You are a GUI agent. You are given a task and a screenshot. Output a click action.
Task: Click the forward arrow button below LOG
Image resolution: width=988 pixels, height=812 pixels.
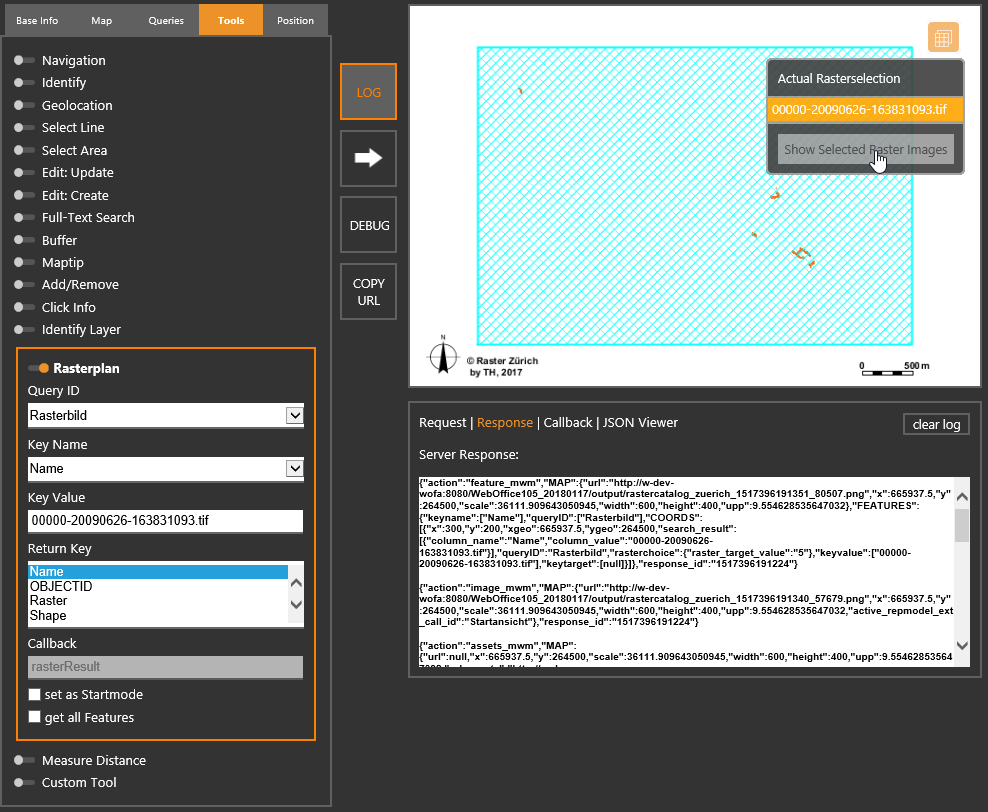pyautogui.click(x=367, y=158)
